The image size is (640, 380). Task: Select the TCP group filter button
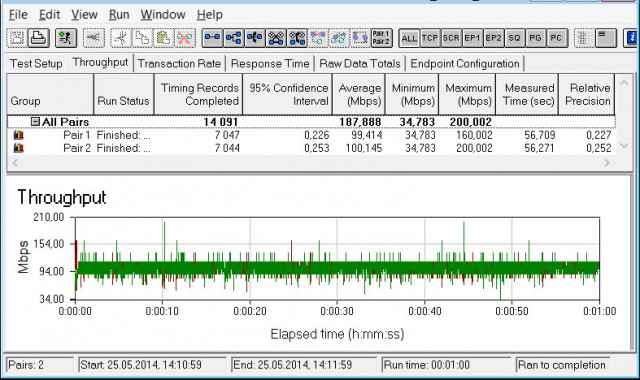(430, 38)
